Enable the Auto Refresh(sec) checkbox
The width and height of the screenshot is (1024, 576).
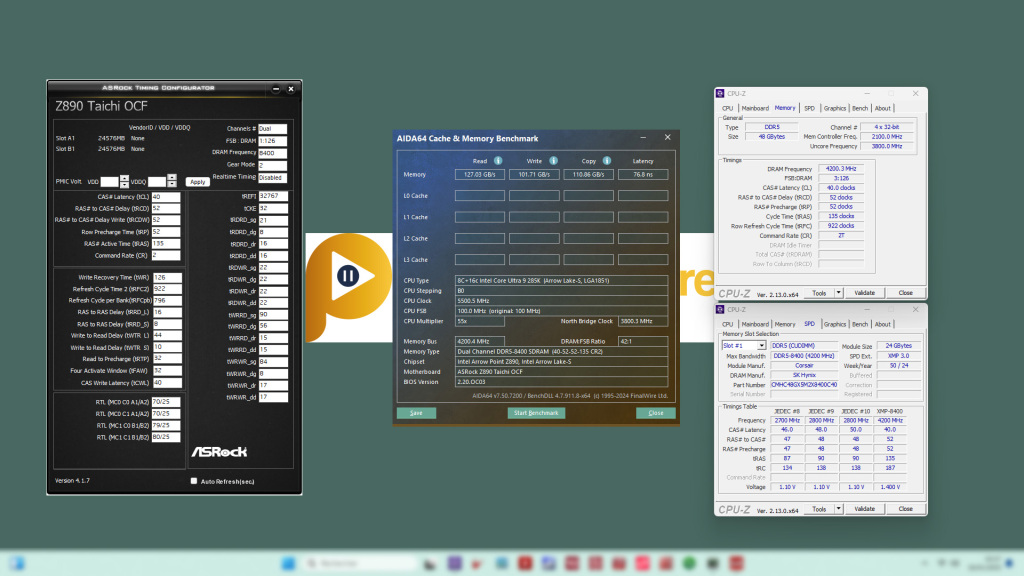(x=194, y=481)
